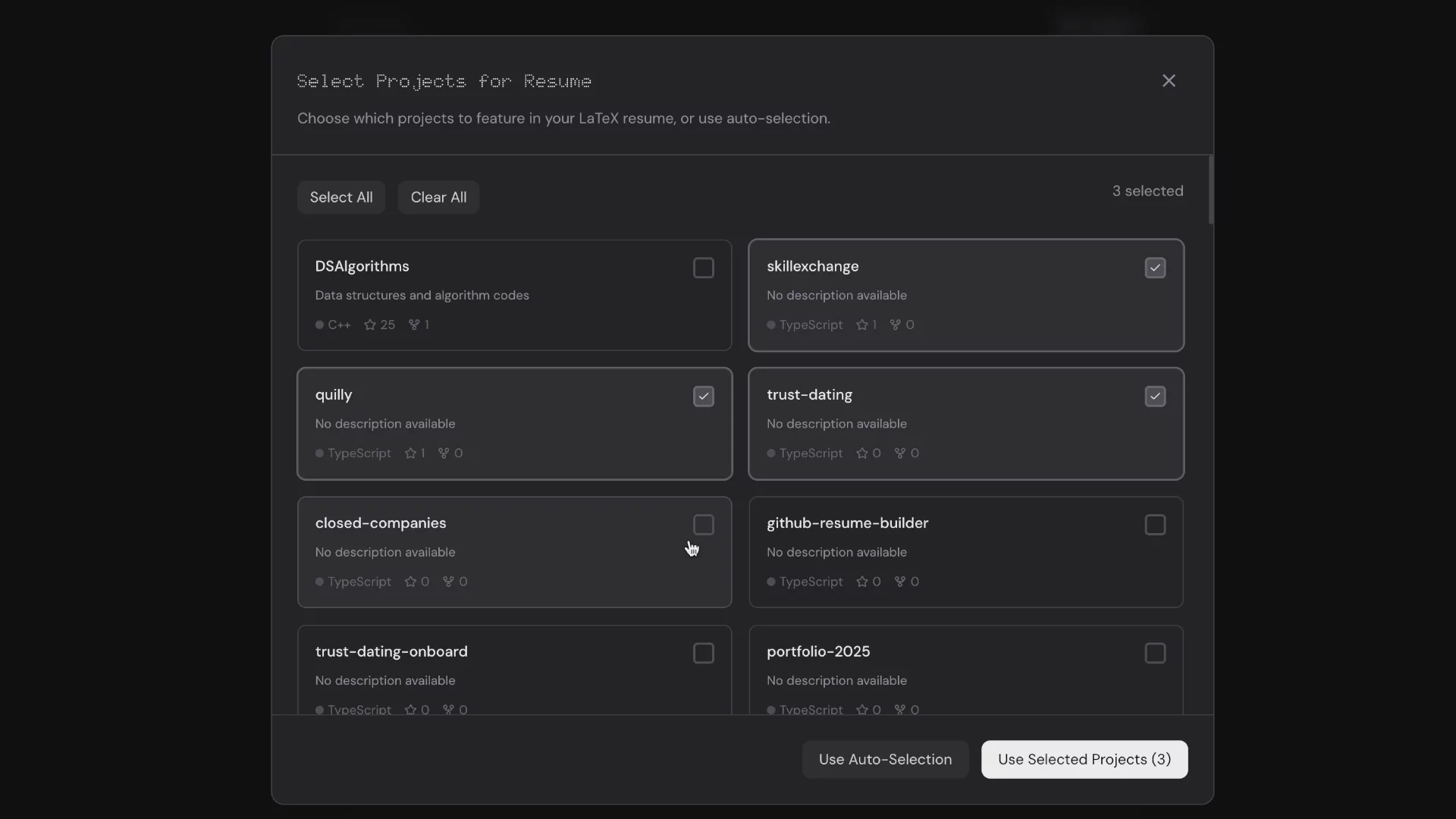The image size is (1456, 819).
Task: Enable the closed-companies checkbox
Action: tap(704, 524)
